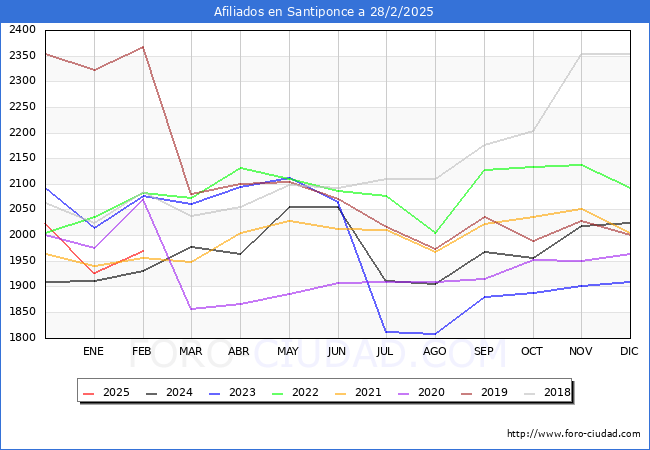Click the 2022 line peak at ABR

click(241, 168)
